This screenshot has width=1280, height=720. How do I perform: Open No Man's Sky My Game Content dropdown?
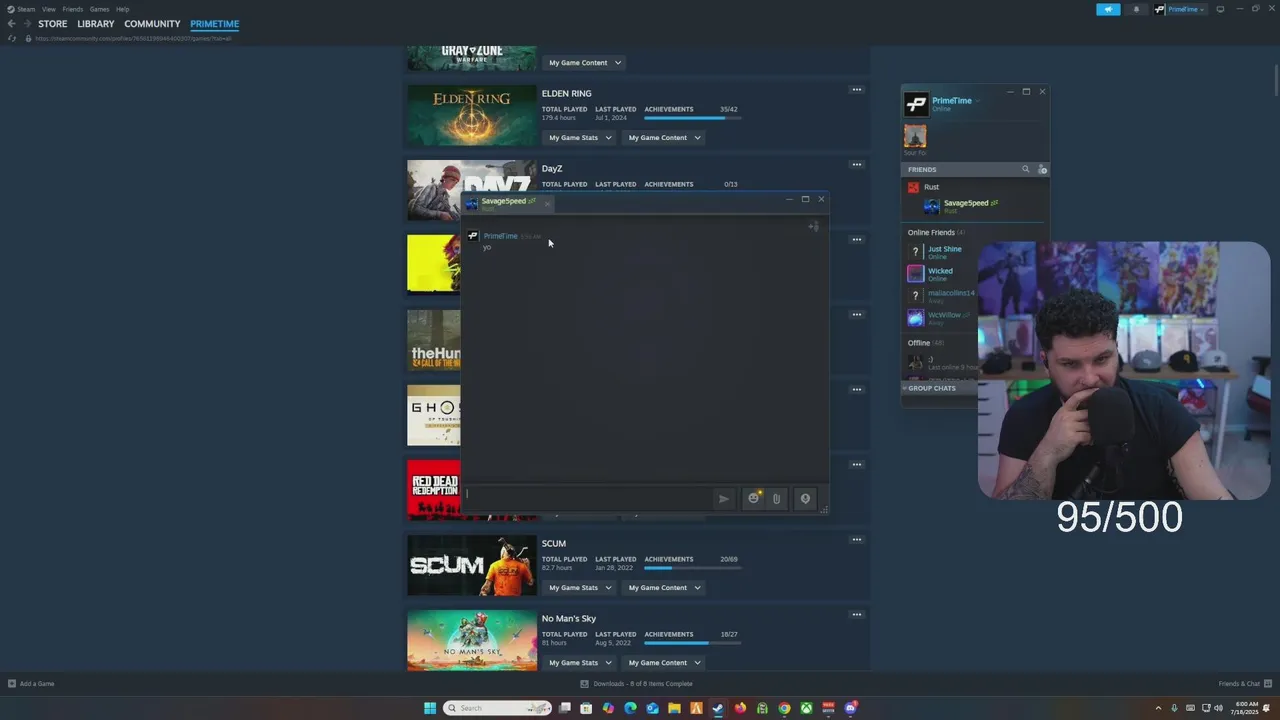tap(664, 663)
